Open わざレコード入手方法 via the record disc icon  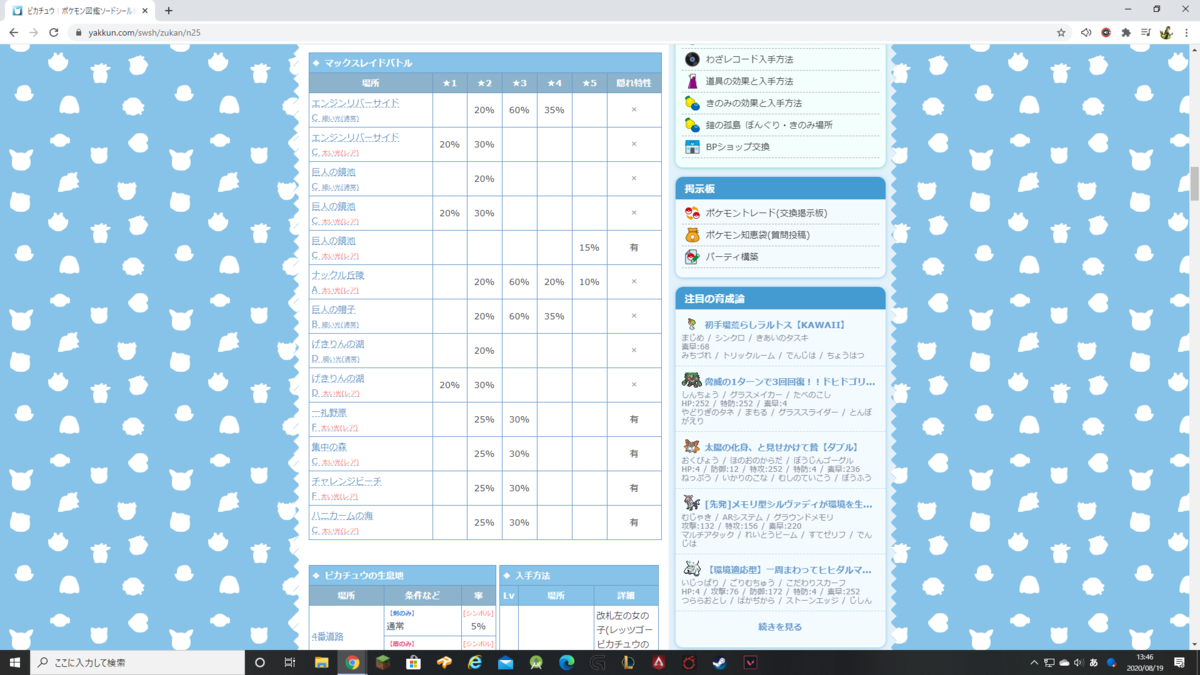point(691,59)
